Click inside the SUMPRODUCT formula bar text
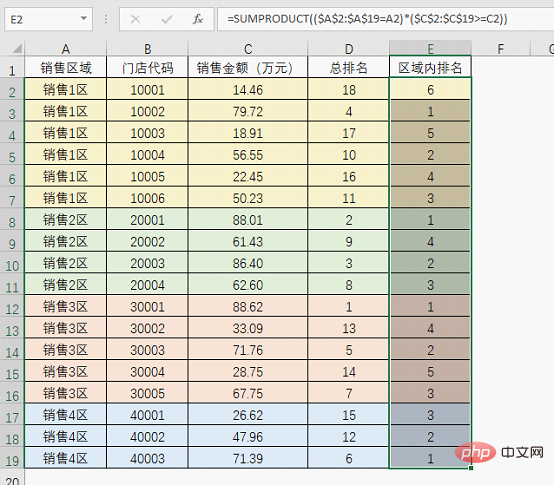This screenshot has width=554, height=485. pyautogui.click(x=367, y=19)
